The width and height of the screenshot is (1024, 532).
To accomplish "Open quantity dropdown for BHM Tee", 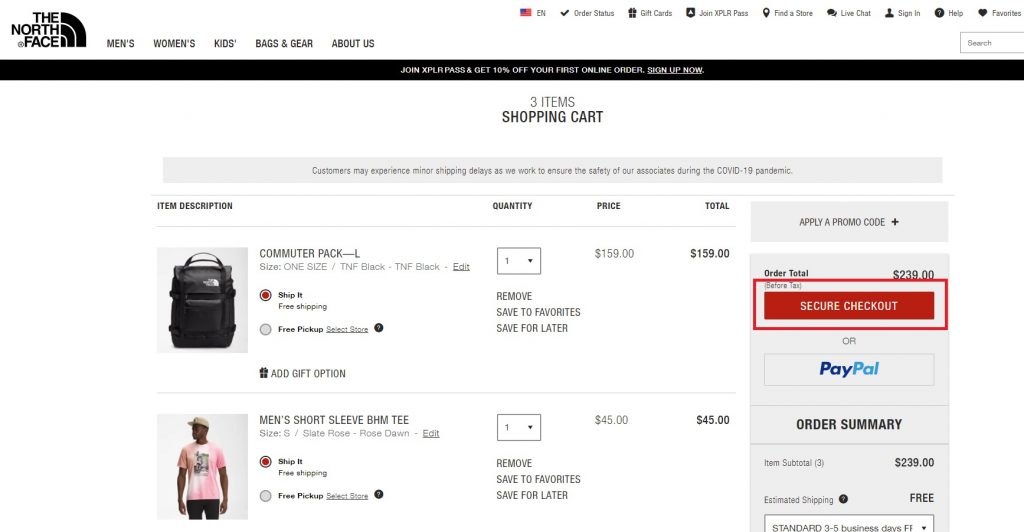I will coord(518,427).
